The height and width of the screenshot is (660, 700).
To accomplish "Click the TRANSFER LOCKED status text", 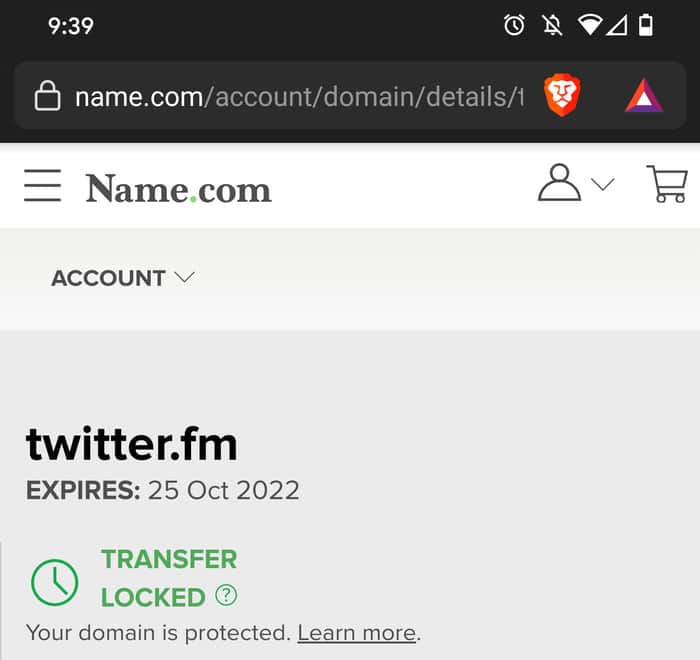I will [x=169, y=578].
